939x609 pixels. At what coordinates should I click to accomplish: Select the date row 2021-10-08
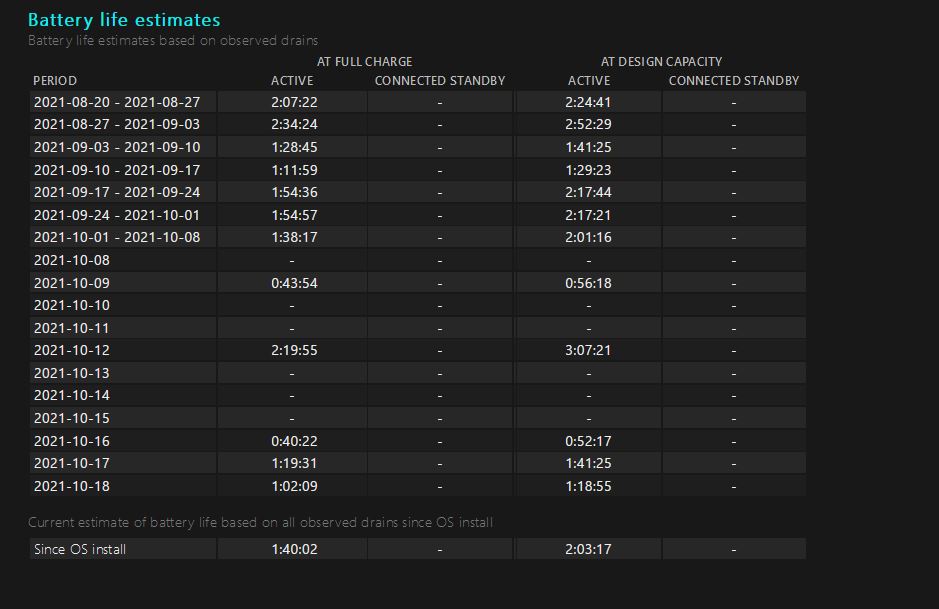coord(72,260)
